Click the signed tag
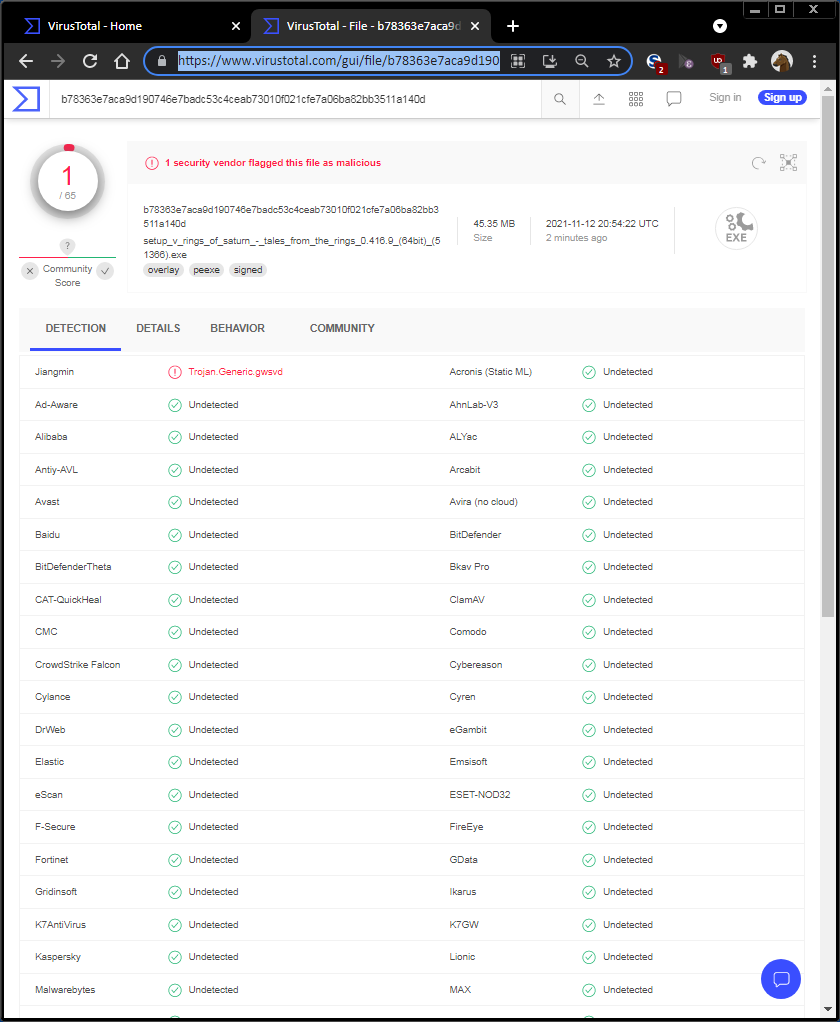The width and height of the screenshot is (840, 1022). click(x=248, y=270)
